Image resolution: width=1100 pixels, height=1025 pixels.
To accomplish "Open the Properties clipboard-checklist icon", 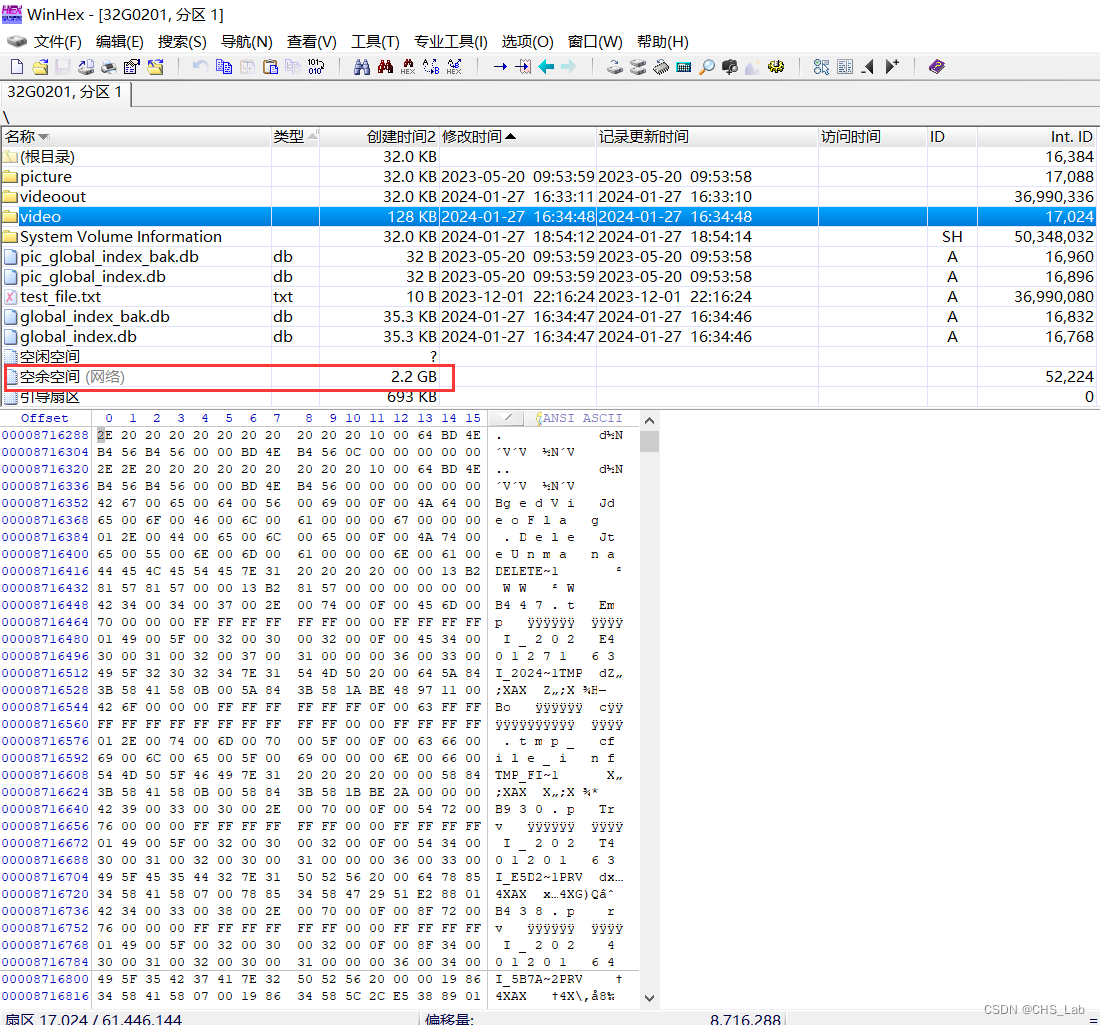I will click(132, 67).
